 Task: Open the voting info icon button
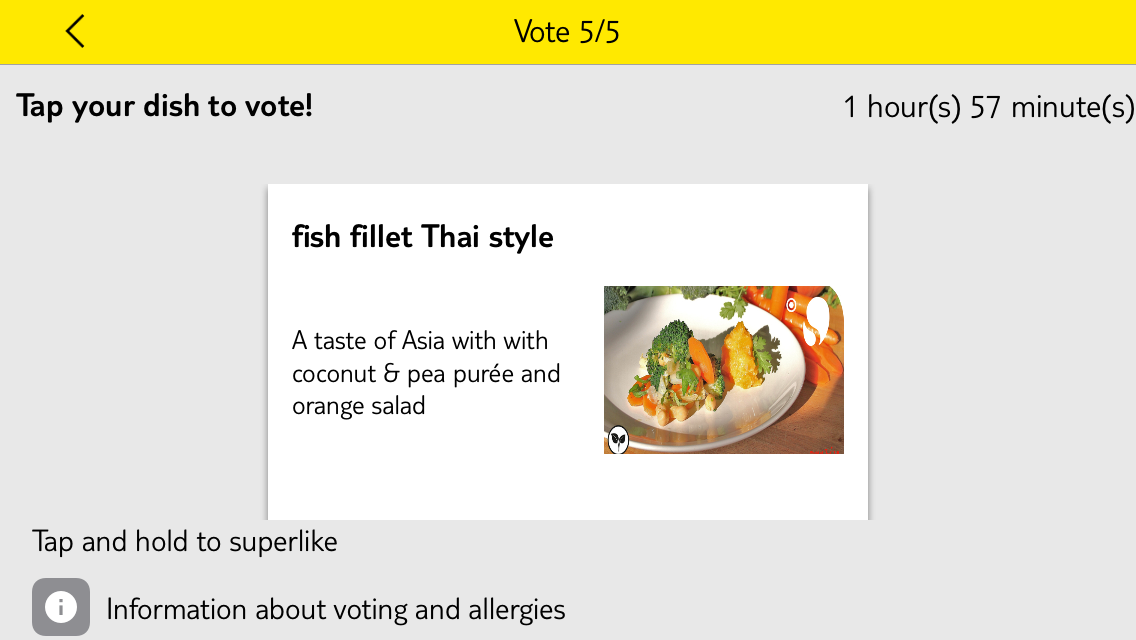pyautogui.click(x=61, y=607)
